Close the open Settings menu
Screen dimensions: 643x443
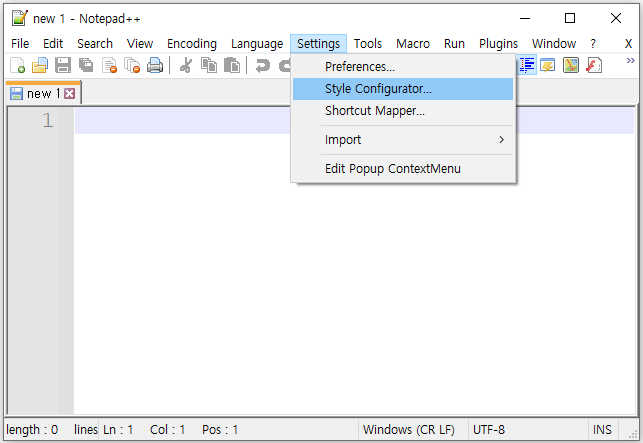tap(318, 43)
